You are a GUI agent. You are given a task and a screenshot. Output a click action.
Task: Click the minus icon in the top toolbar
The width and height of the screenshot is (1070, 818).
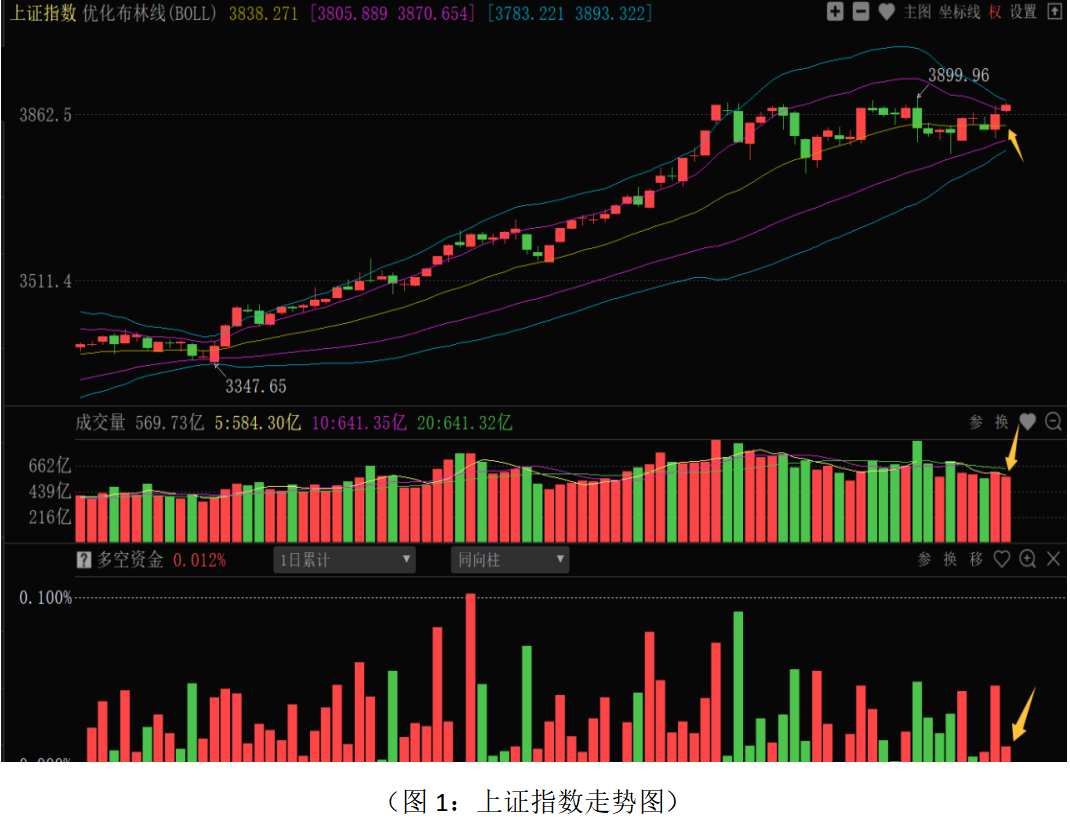pos(861,12)
